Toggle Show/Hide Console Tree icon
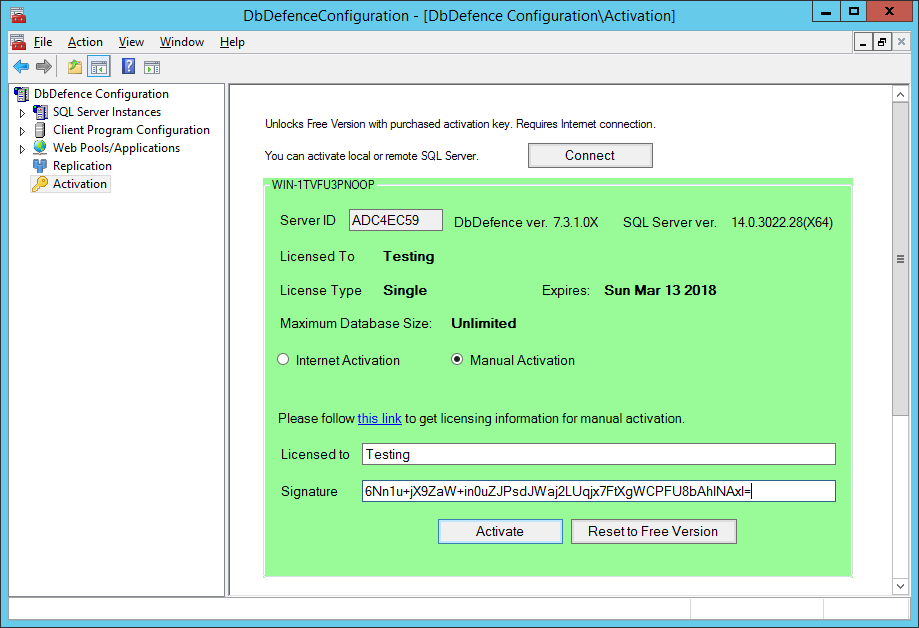Screen dimensions: 919x628 point(98,67)
